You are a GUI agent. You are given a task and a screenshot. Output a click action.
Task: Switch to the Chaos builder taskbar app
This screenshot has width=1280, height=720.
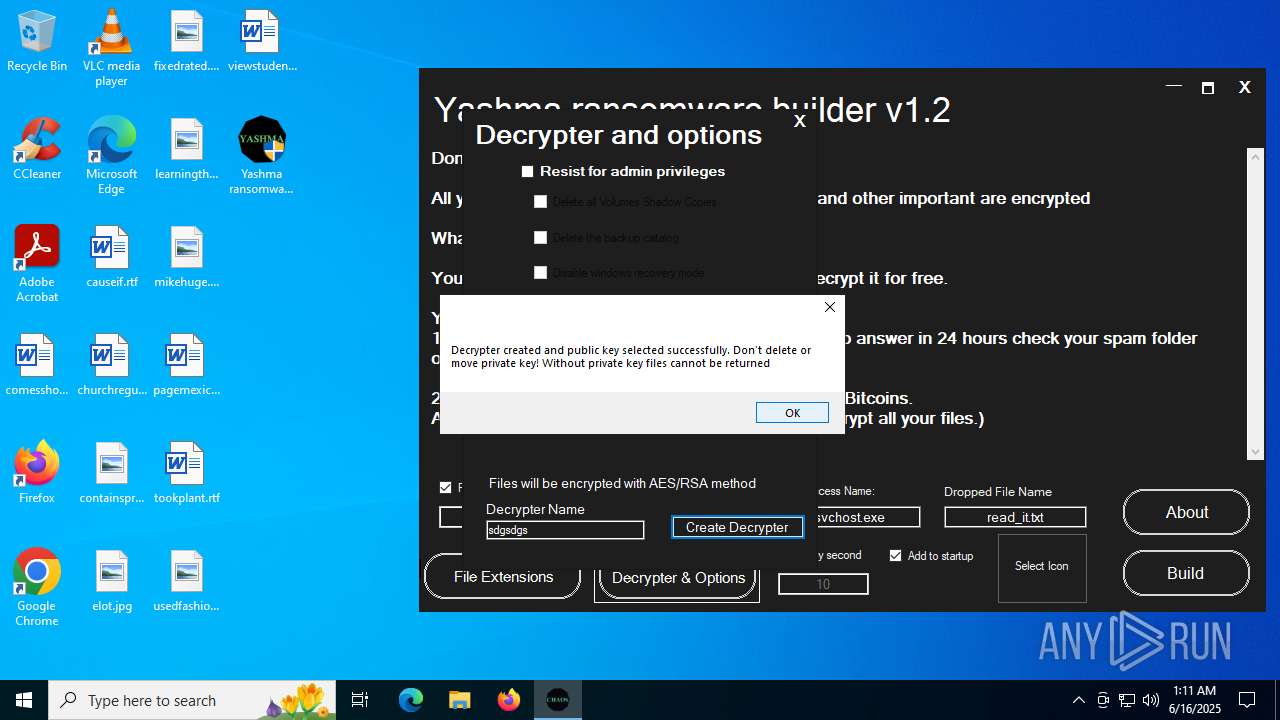558,700
